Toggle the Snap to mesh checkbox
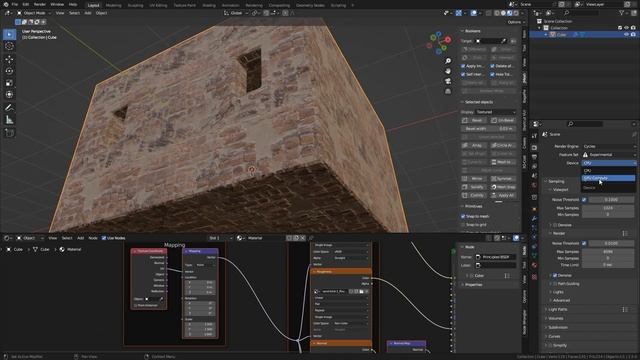This screenshot has width=640, height=360. coord(463,216)
